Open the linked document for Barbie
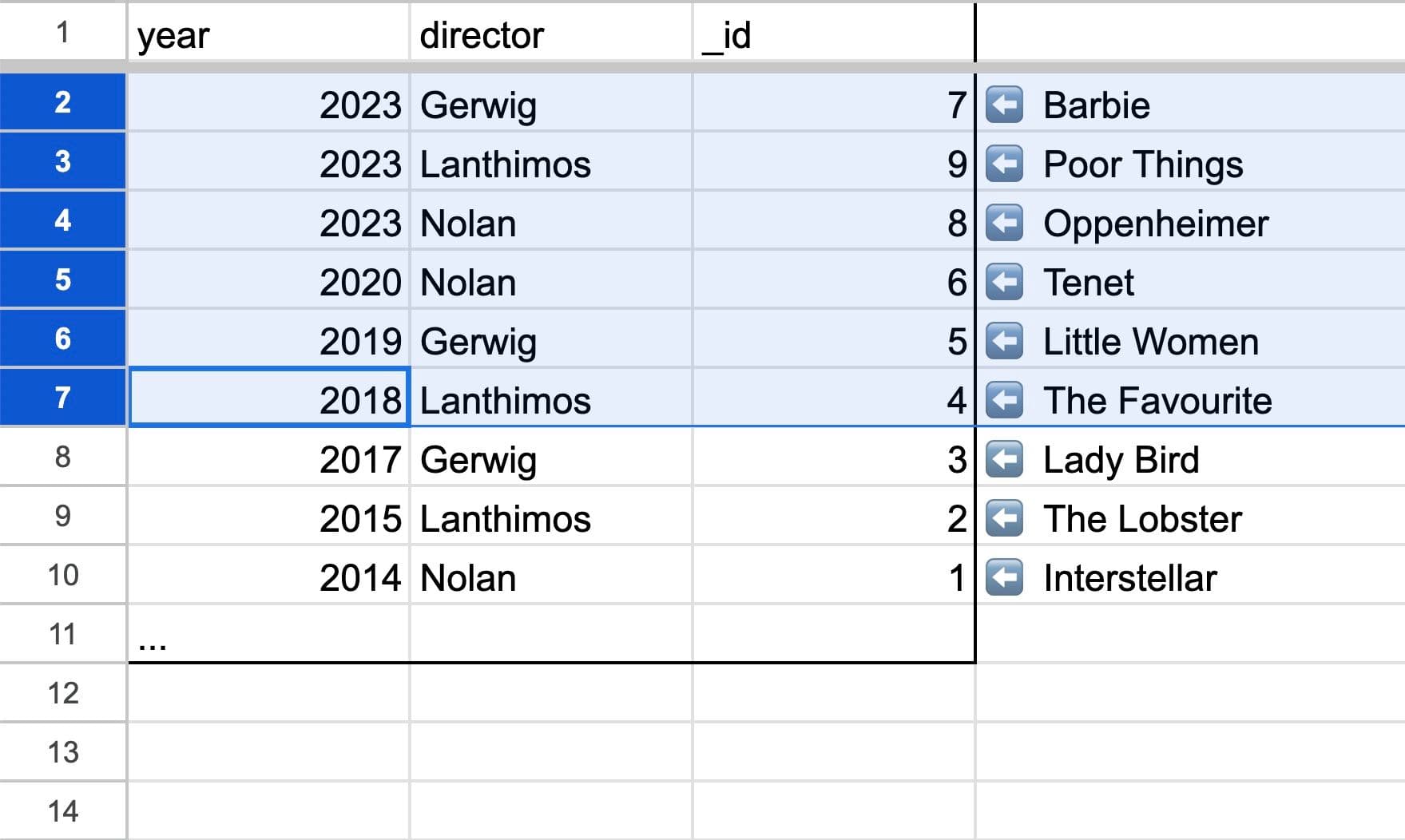The image size is (1405, 840). click(x=1007, y=105)
